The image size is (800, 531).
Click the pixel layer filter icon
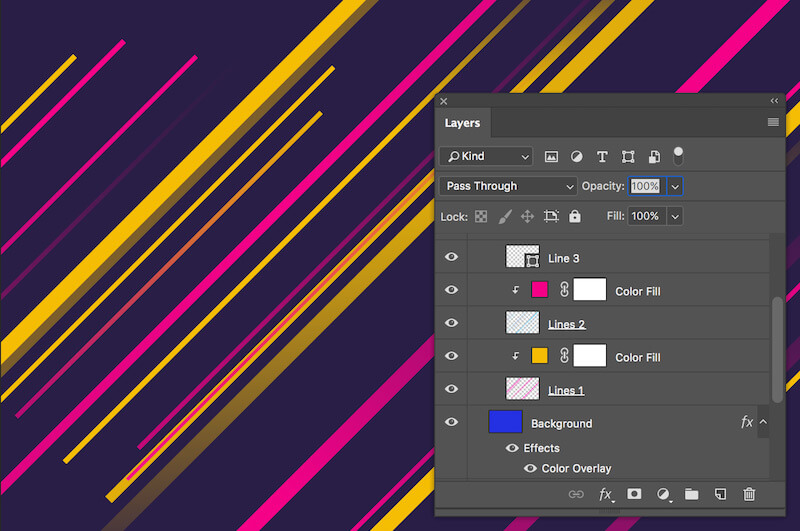[x=551, y=157]
